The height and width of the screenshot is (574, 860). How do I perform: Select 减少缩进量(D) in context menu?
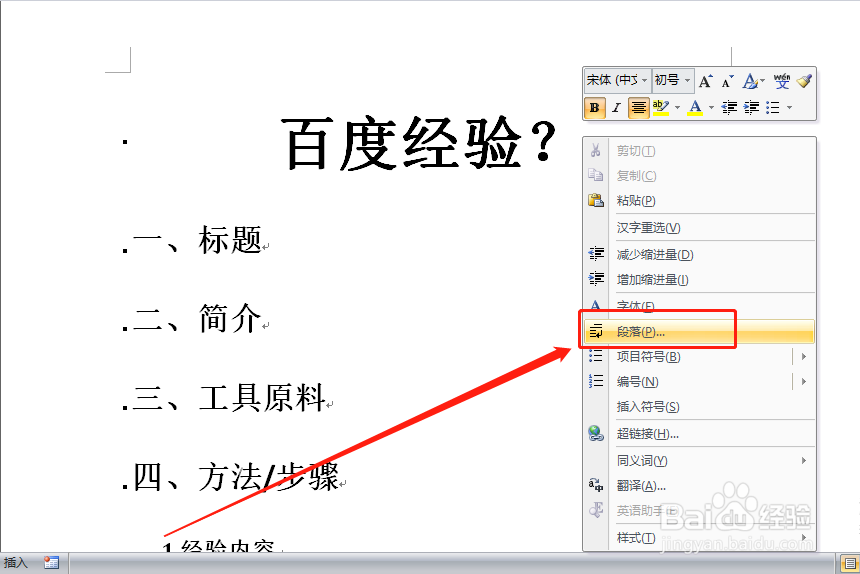click(x=700, y=254)
